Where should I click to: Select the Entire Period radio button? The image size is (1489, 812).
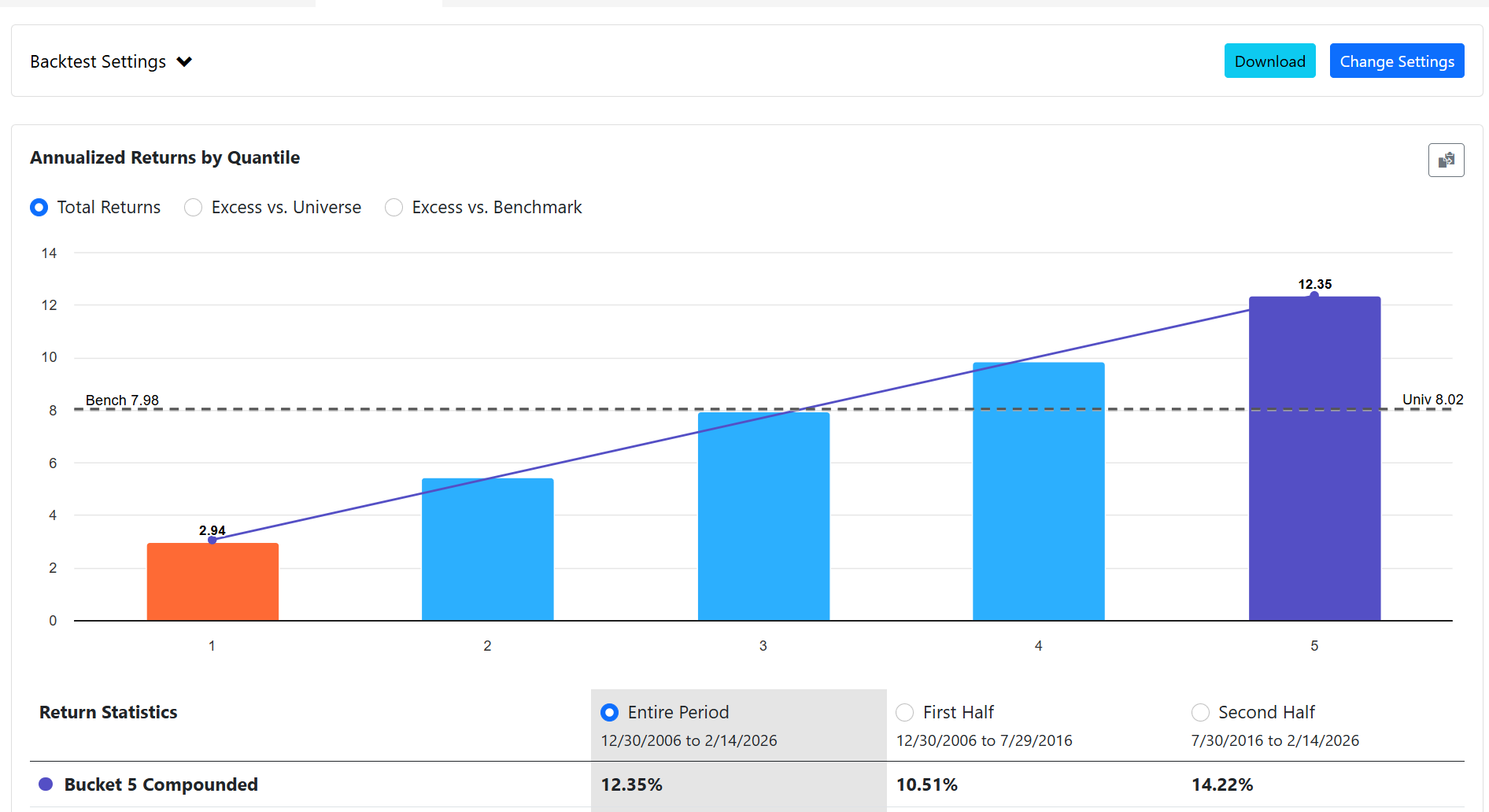click(609, 713)
